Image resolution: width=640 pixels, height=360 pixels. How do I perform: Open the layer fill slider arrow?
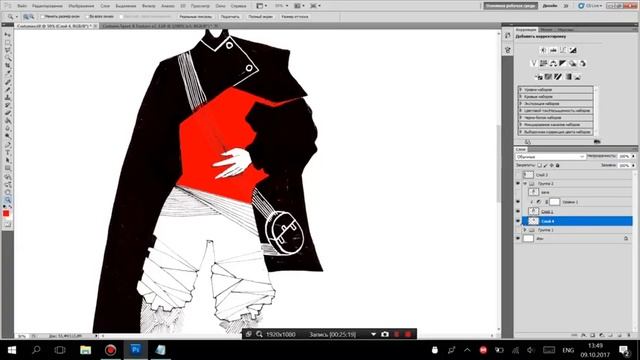point(633,165)
